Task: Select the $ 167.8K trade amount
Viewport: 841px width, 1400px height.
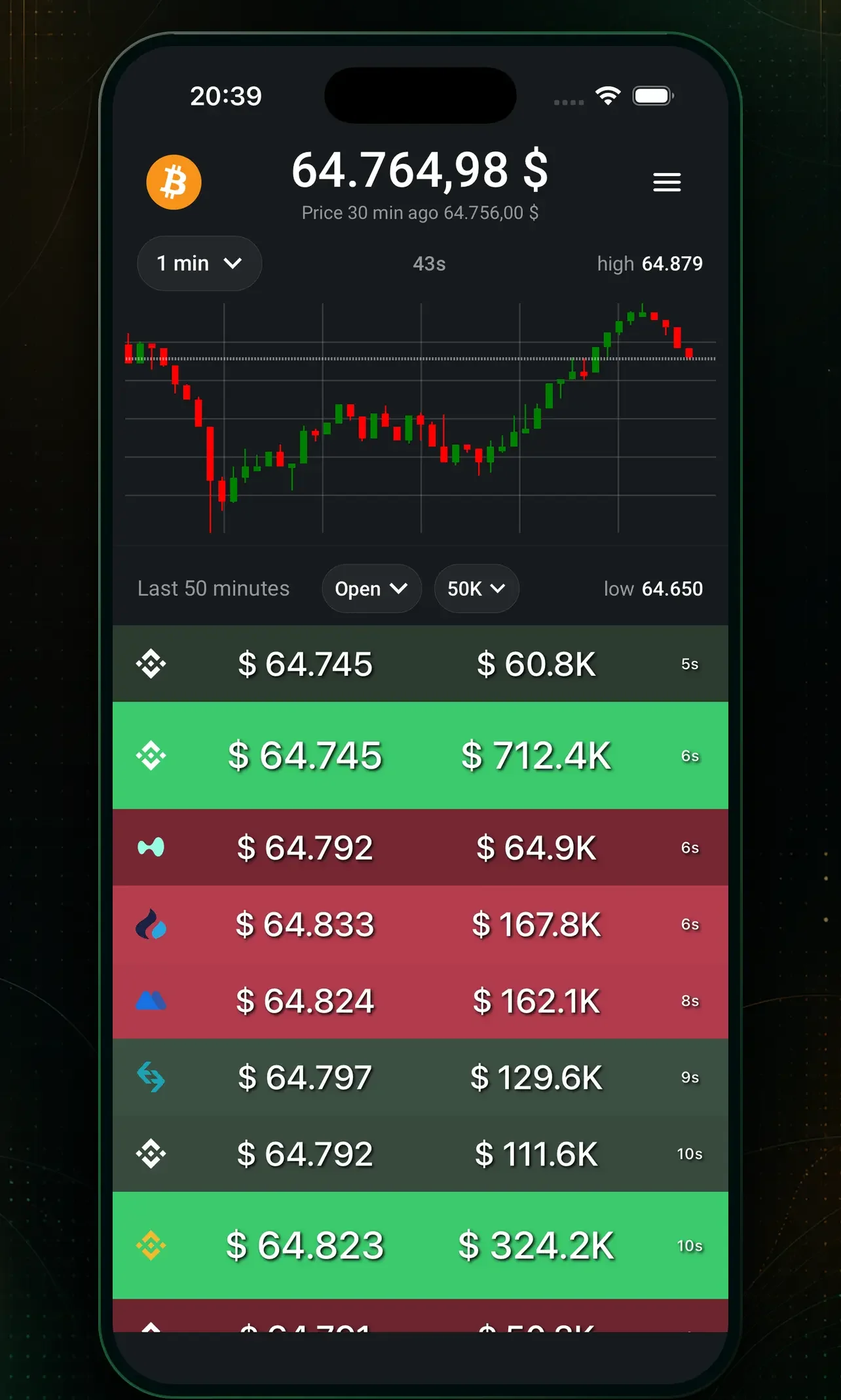Action: [536, 925]
